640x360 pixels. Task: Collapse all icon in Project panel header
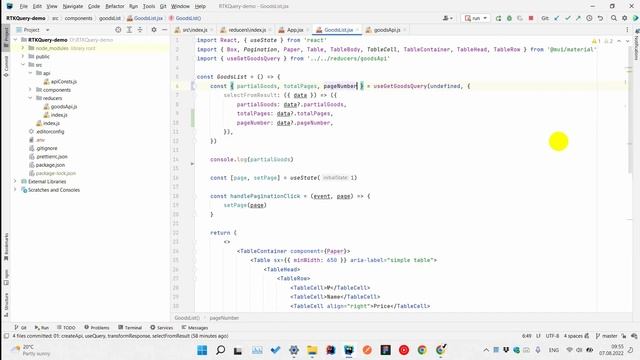click(140, 30)
